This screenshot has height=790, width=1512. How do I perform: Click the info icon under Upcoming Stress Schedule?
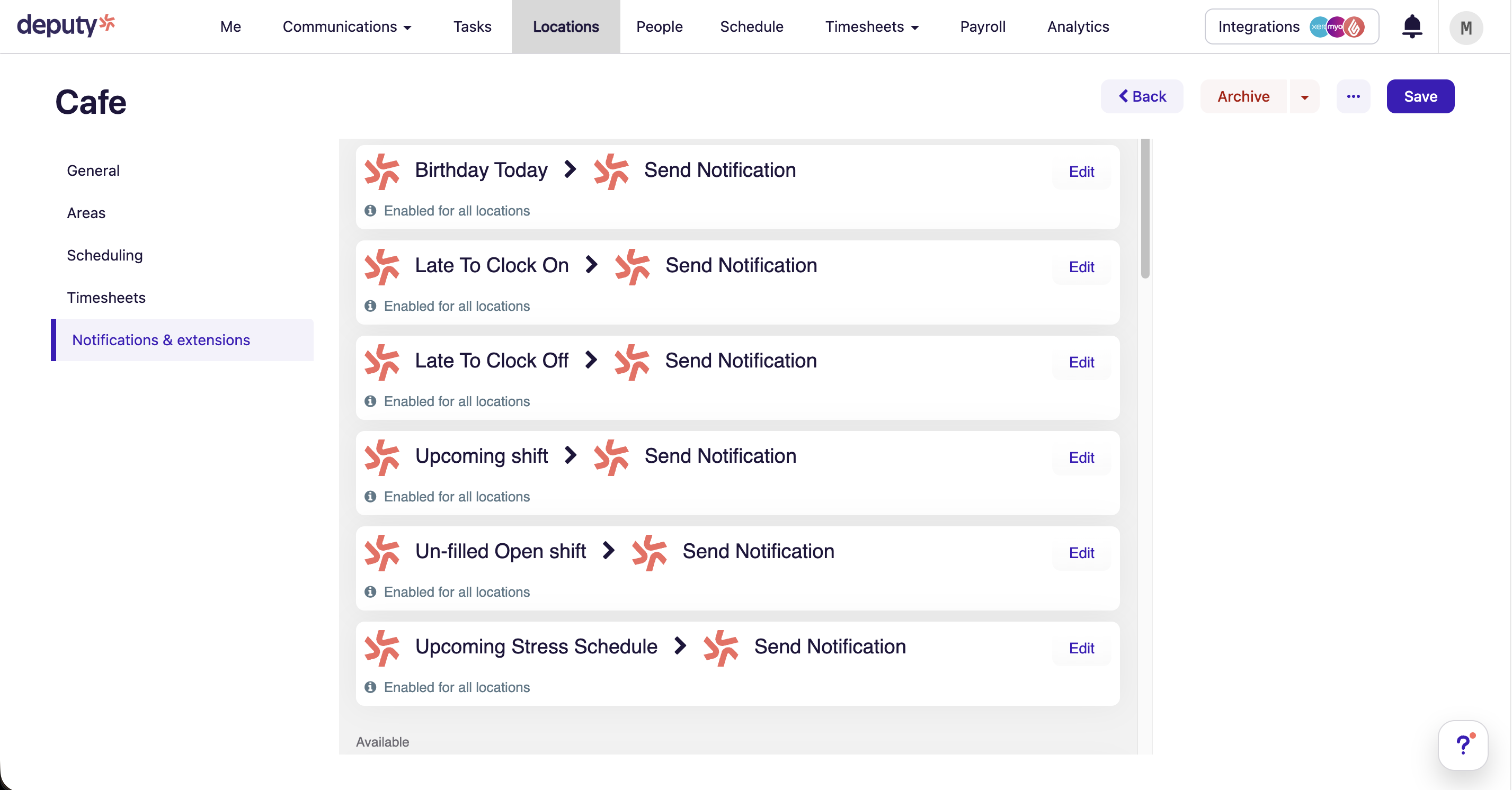(x=369, y=687)
